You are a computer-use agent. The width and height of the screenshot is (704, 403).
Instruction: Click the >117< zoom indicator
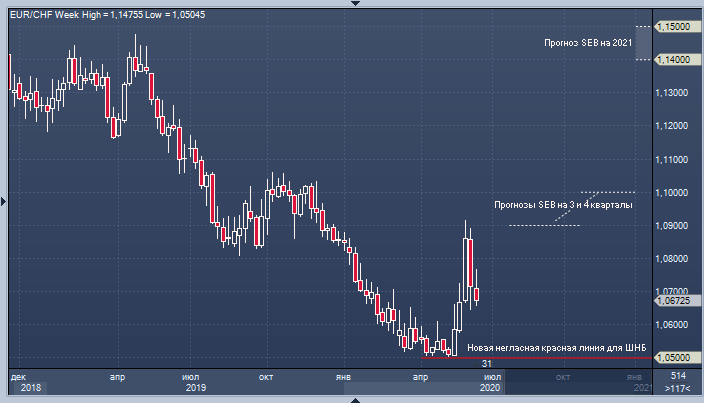point(678,387)
